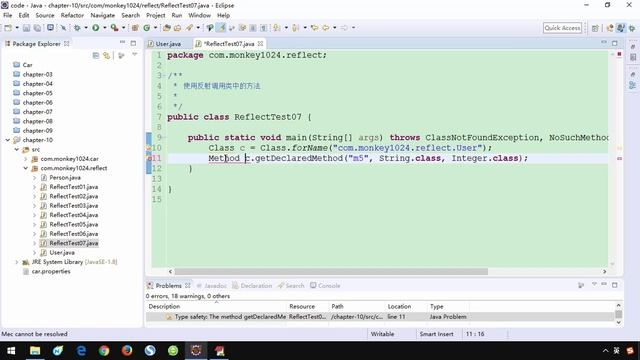Maximize the Package Explorer panel
The height and width of the screenshot is (360, 640).
pyautogui.click(x=133, y=43)
